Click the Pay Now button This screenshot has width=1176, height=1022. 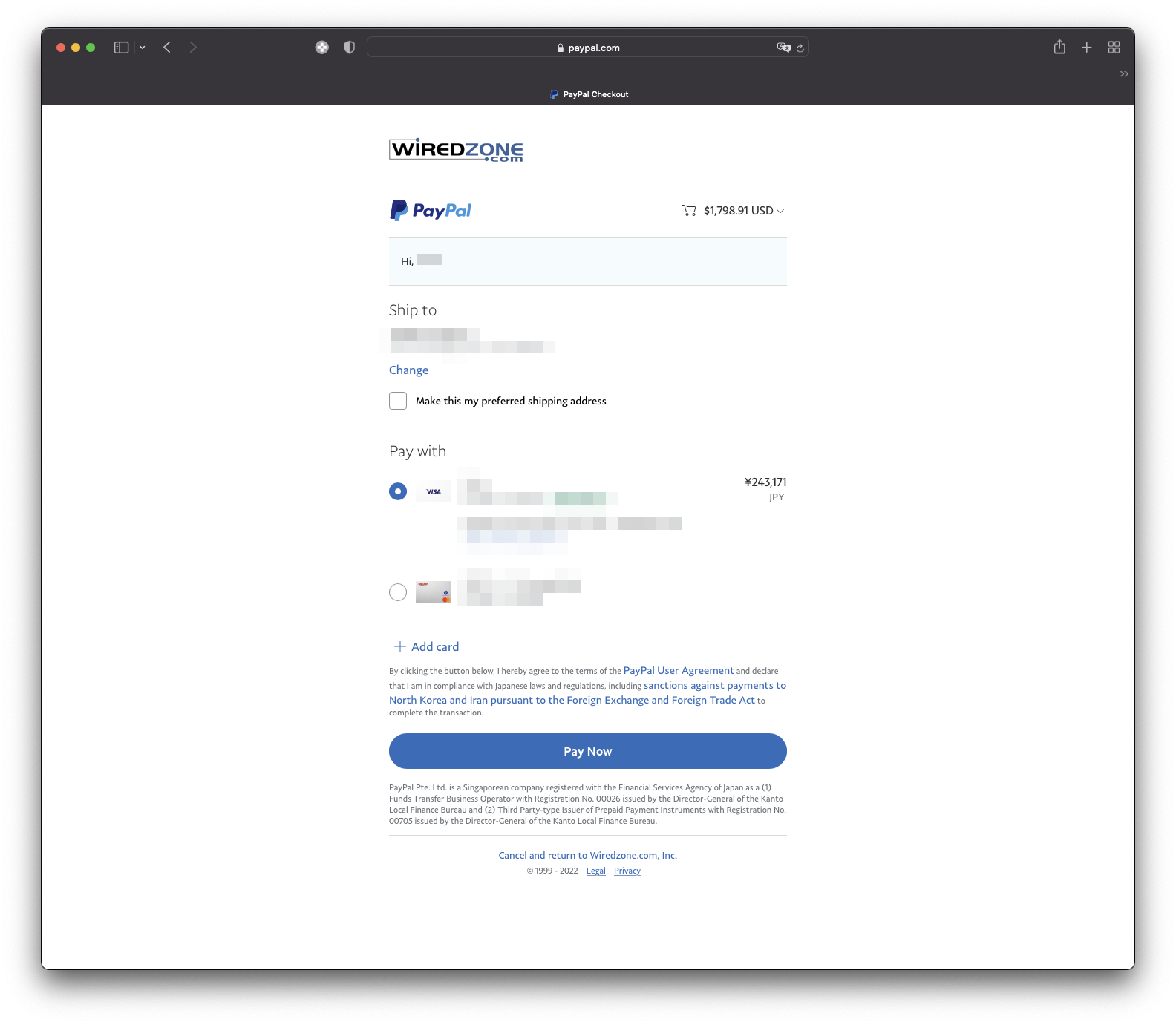pos(588,751)
